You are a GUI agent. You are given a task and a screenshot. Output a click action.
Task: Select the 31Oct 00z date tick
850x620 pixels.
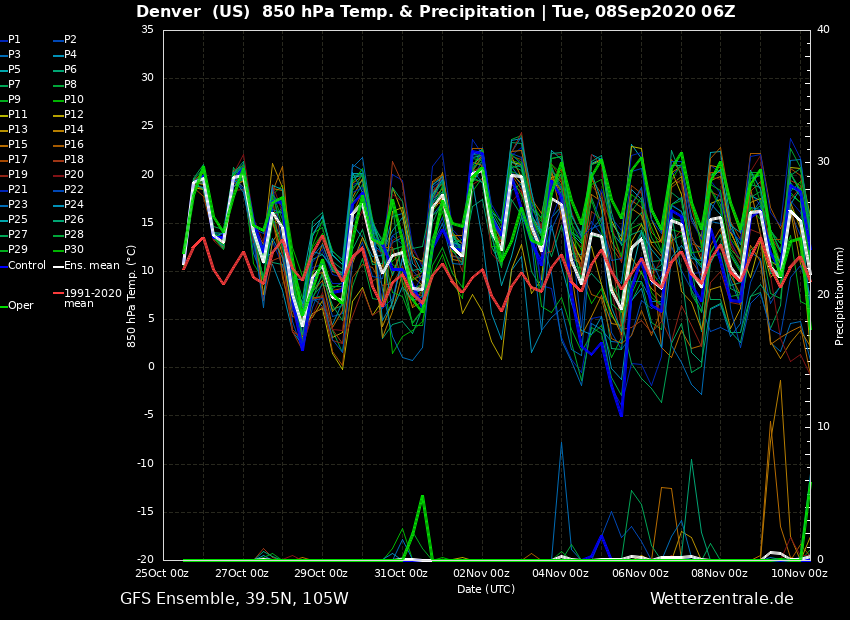pyautogui.click(x=401, y=574)
